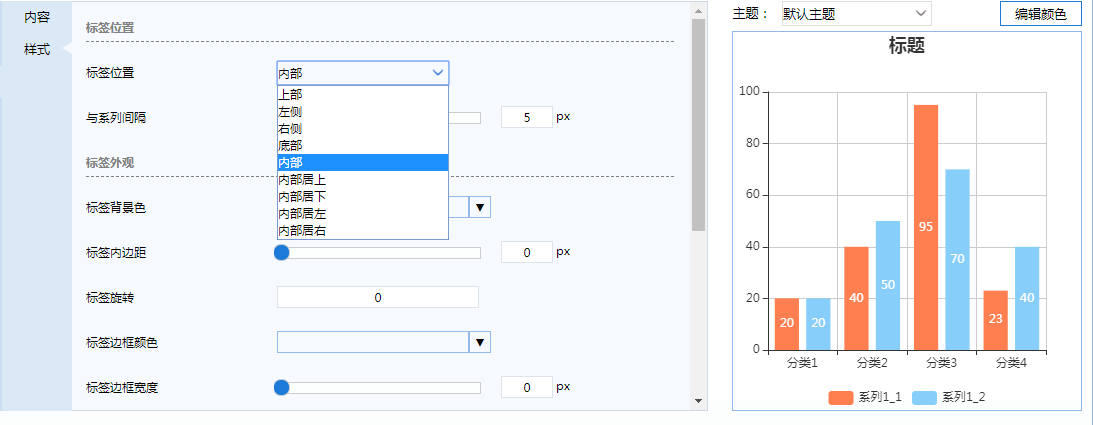Click the 标签内边距 slider handle
The height and width of the screenshot is (425, 1093).
tap(282, 253)
